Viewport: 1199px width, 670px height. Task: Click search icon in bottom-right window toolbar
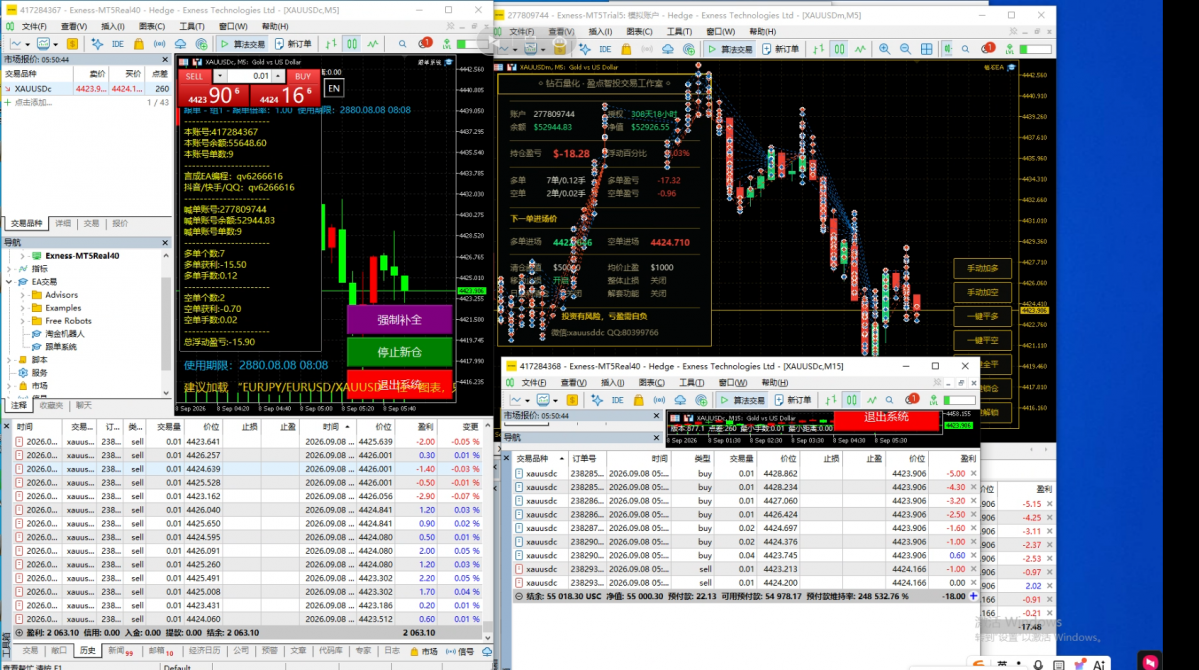click(889, 400)
